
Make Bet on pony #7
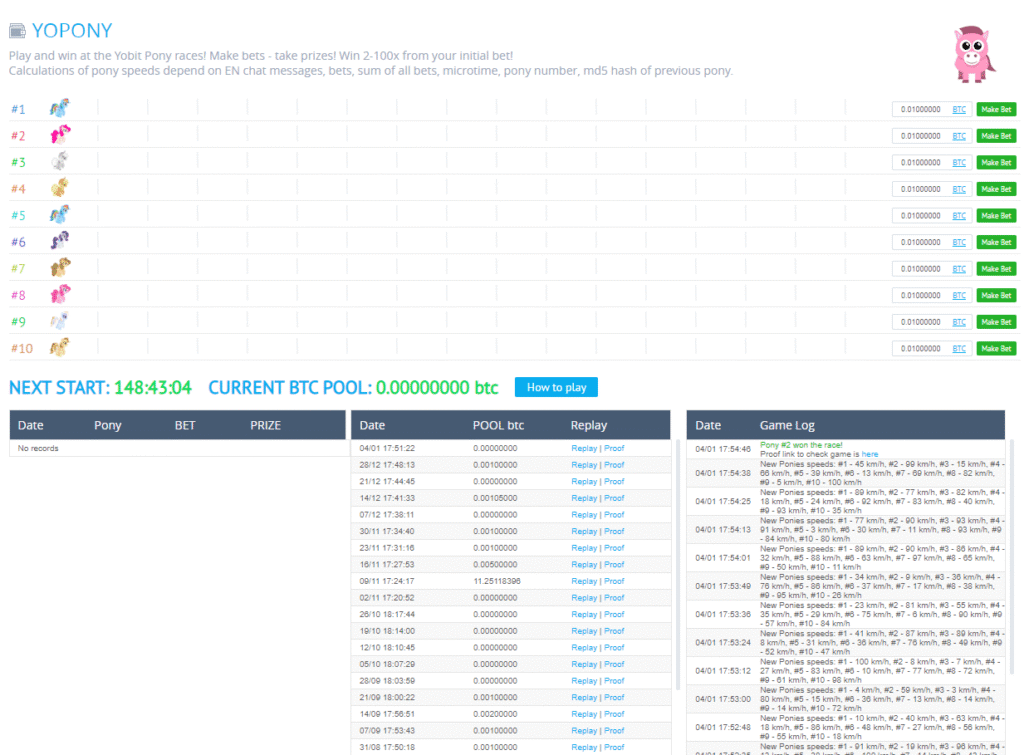click(x=996, y=269)
